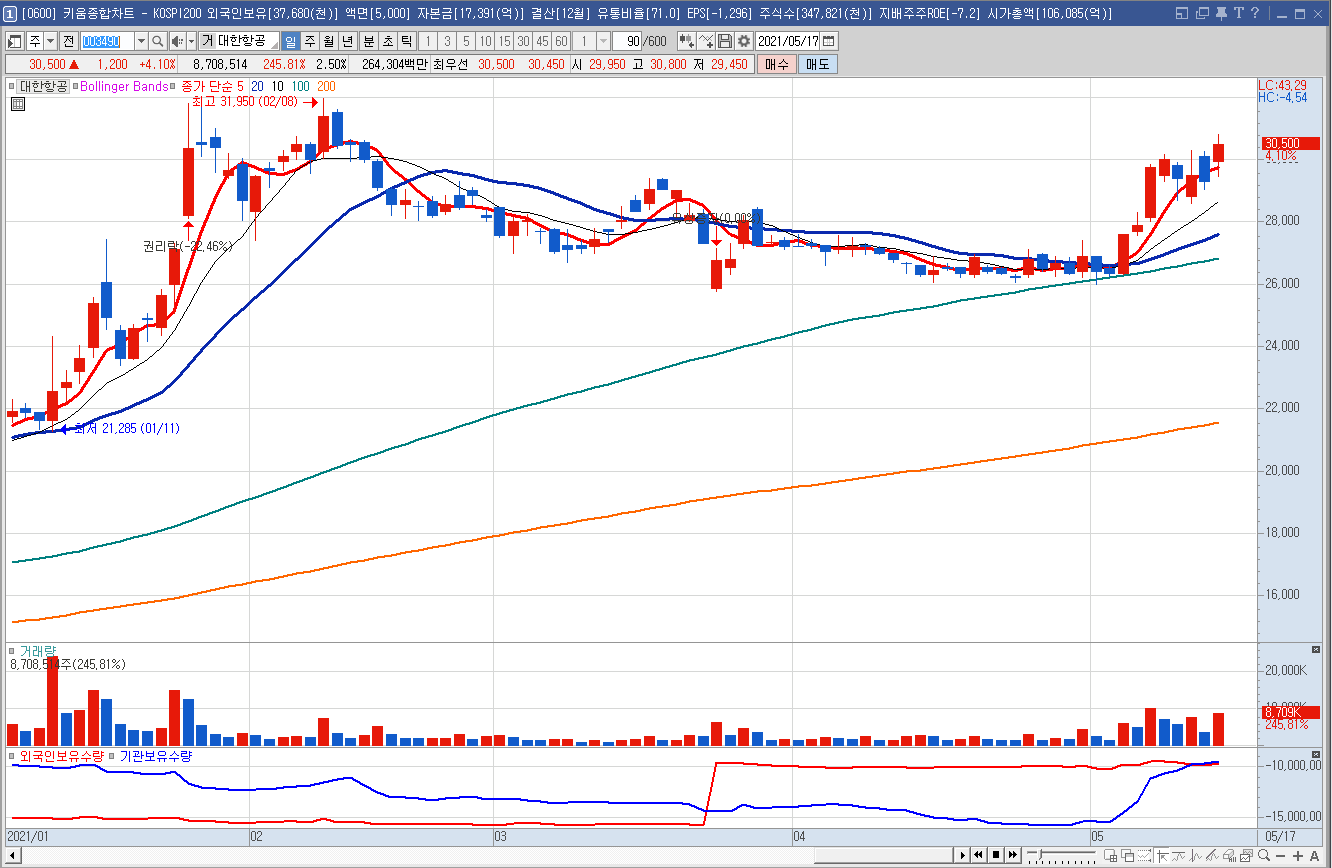Click the speaker sound icon in toolbar
1332x868 pixels.
(178, 41)
